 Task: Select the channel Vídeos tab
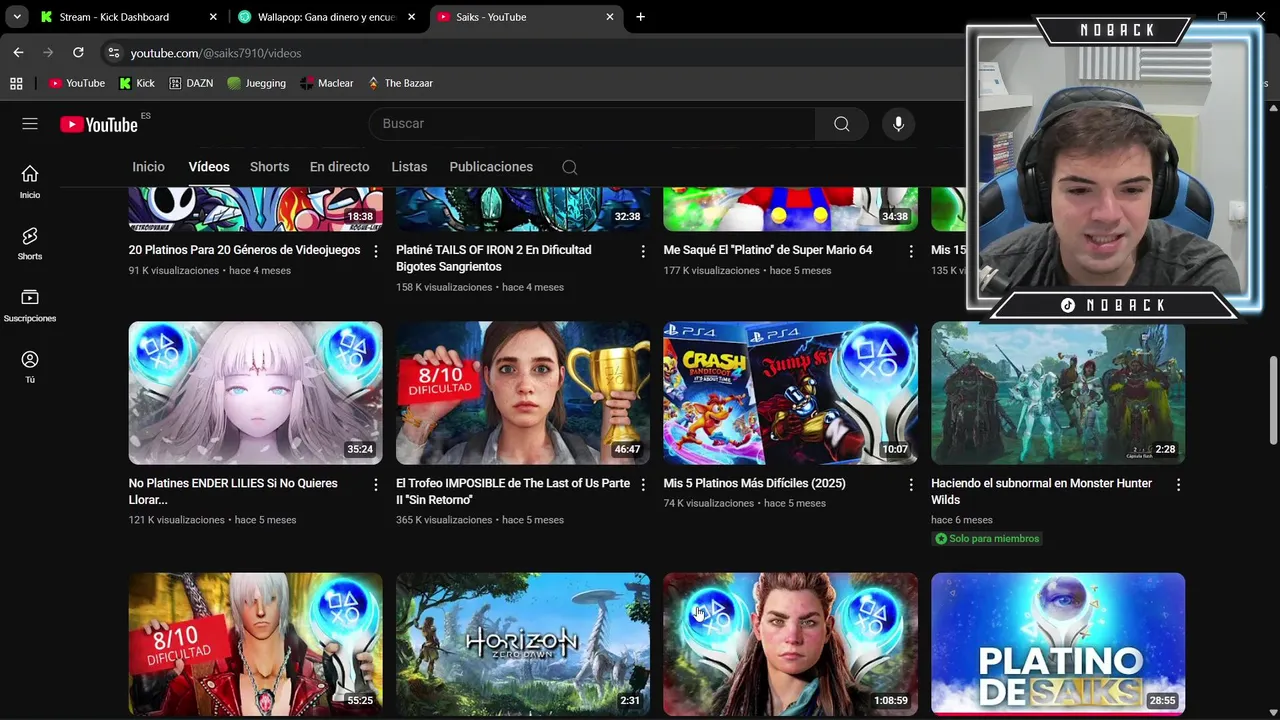click(209, 167)
